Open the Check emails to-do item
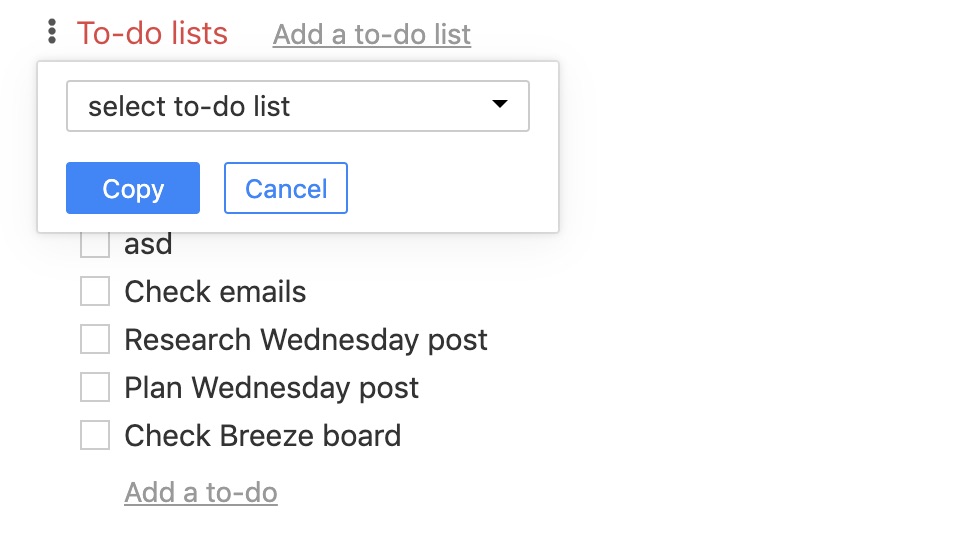The height and width of the screenshot is (538, 956). pos(215,292)
